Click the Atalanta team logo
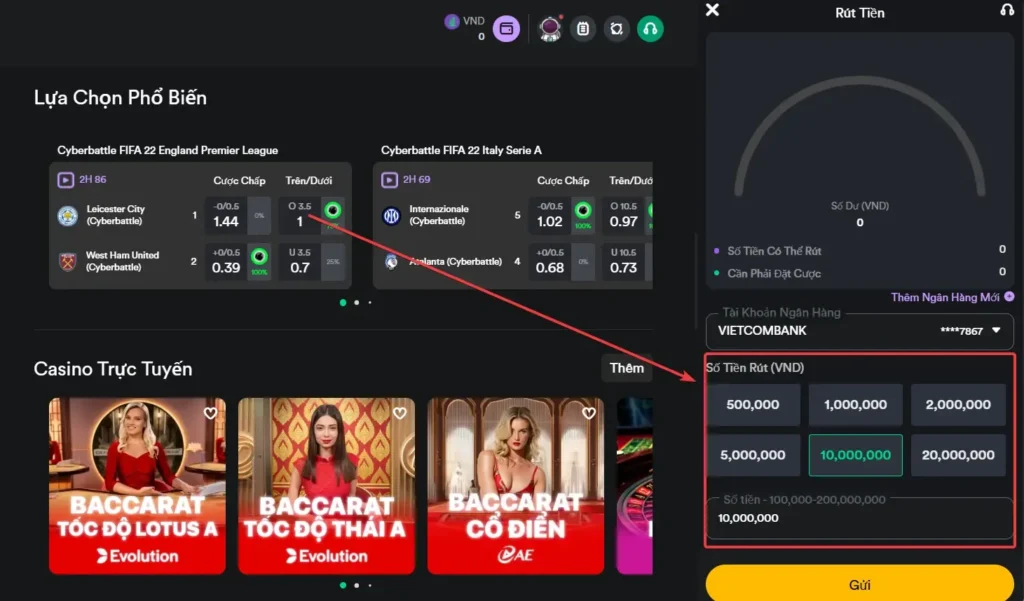 (391, 261)
